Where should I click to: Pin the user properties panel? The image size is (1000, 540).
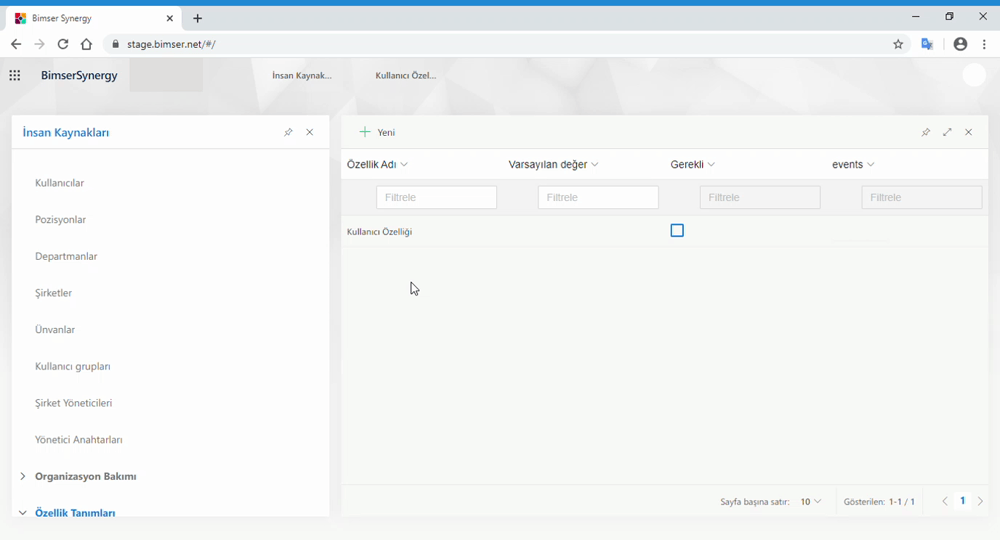coord(926,132)
